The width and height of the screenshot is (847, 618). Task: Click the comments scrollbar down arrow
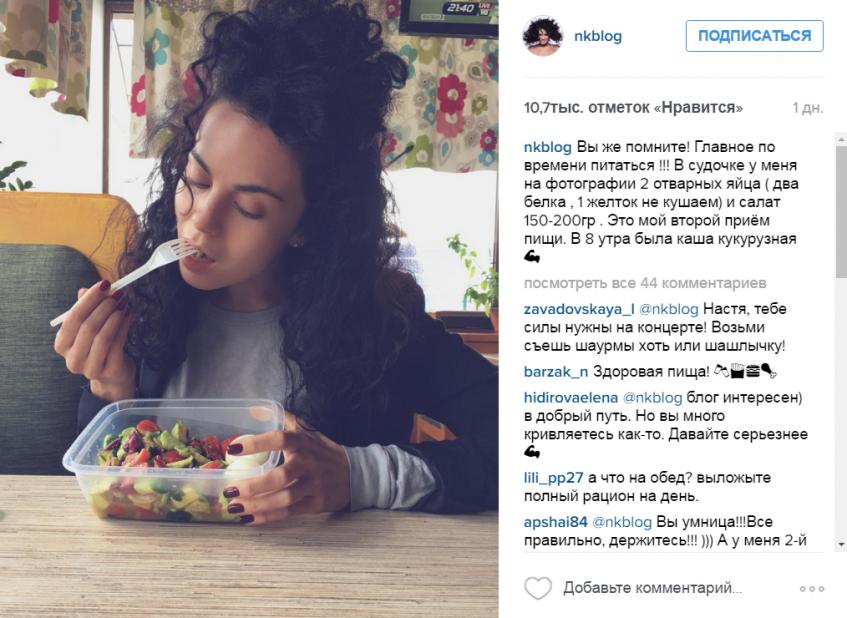click(841, 544)
